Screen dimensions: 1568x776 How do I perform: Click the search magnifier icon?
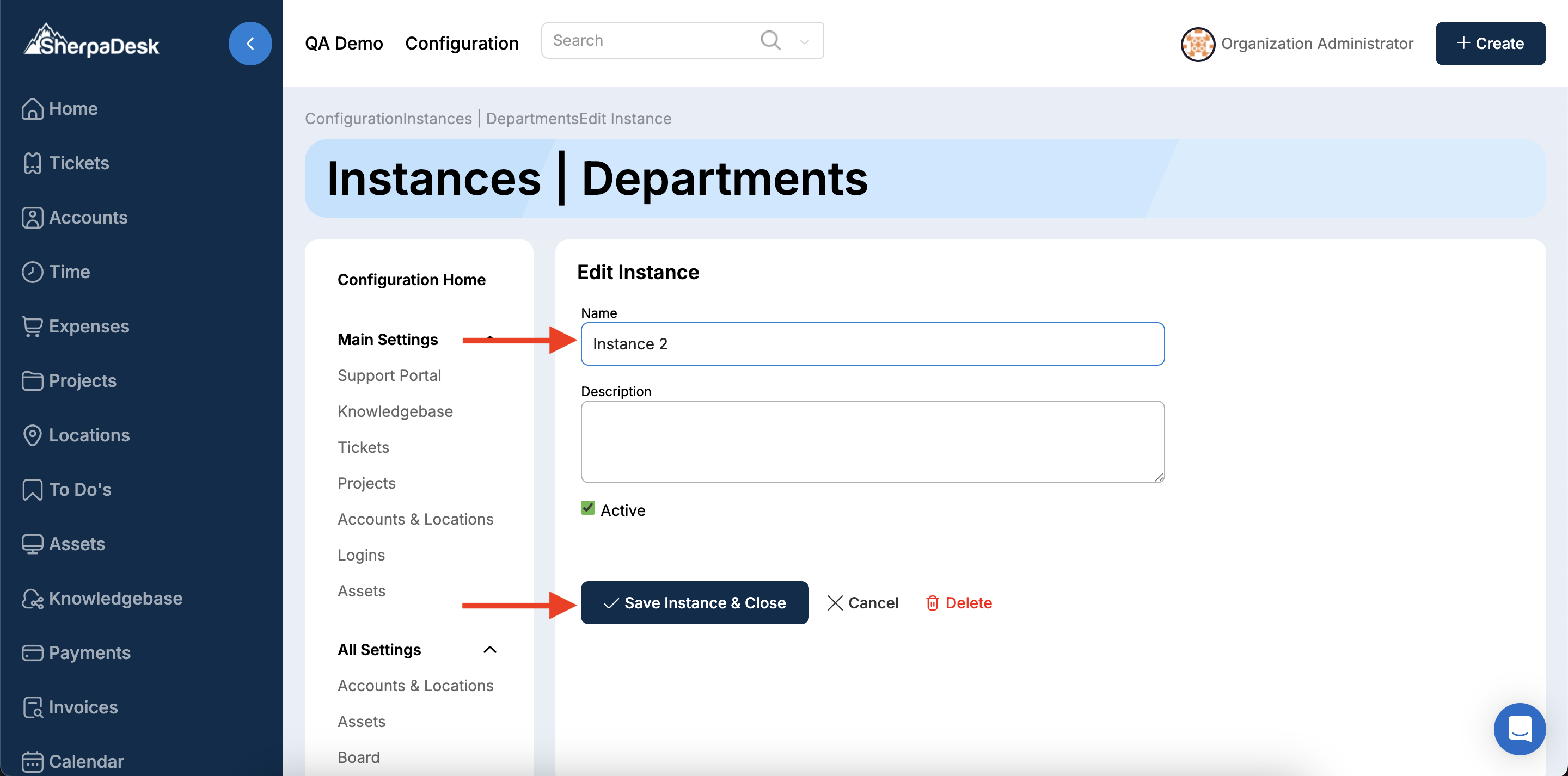point(770,40)
